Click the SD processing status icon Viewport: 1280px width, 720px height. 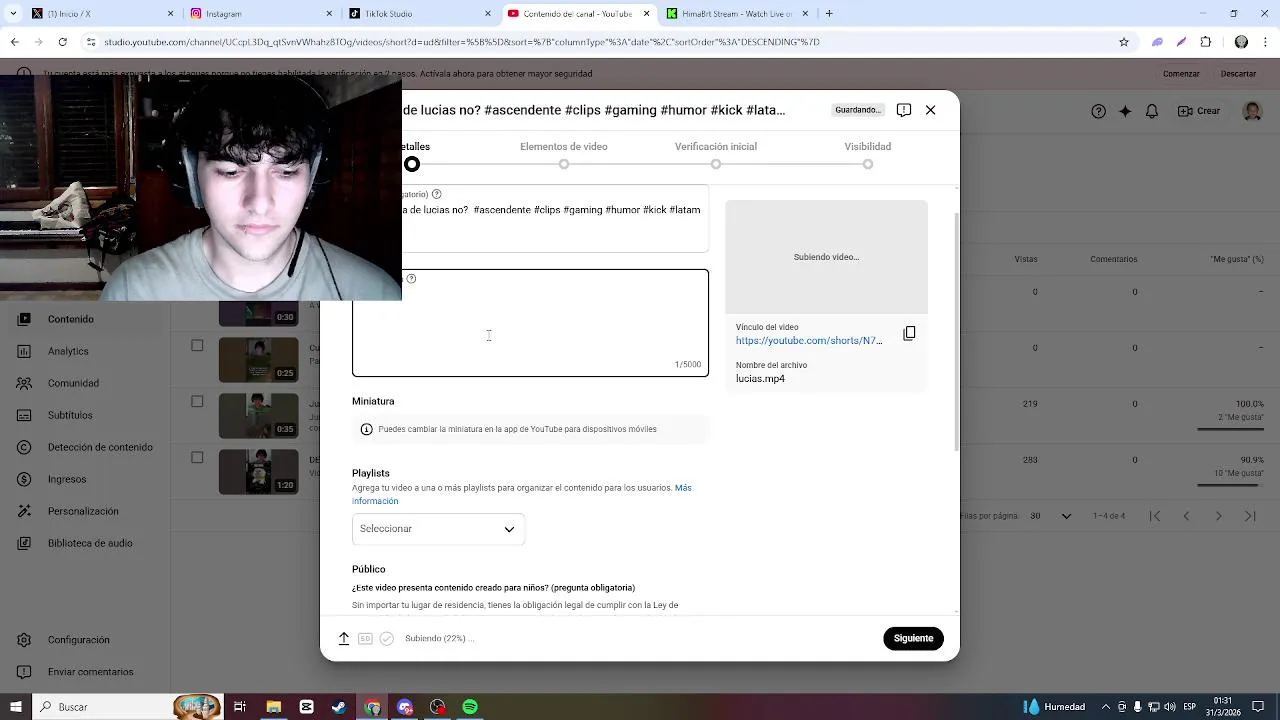click(x=365, y=638)
